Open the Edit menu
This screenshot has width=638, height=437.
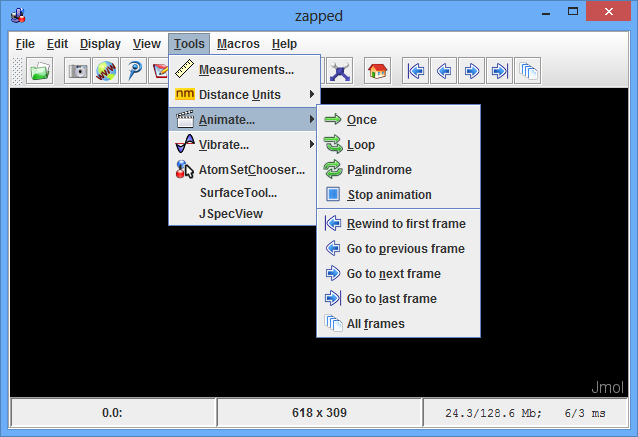[57, 44]
